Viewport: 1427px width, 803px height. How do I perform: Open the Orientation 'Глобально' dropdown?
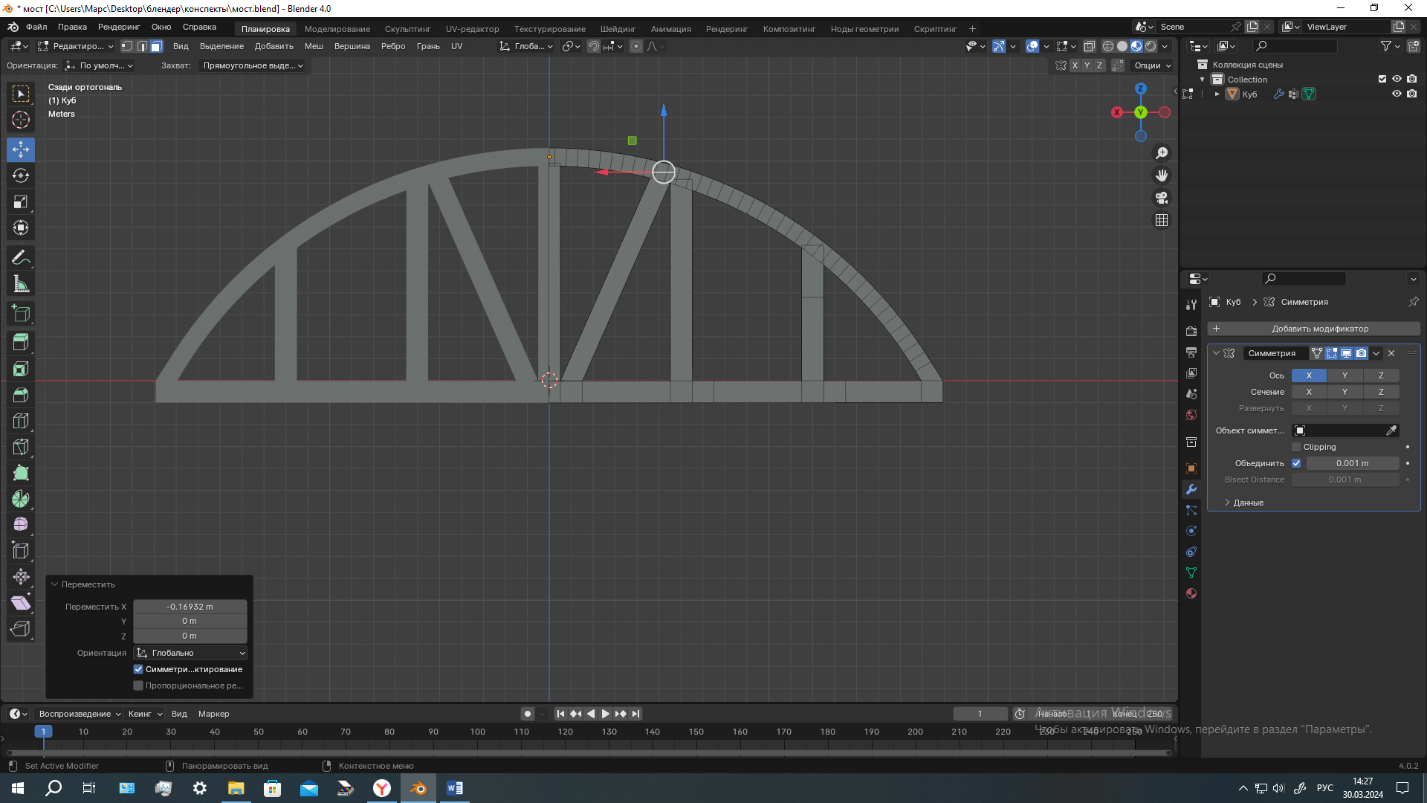pos(190,653)
